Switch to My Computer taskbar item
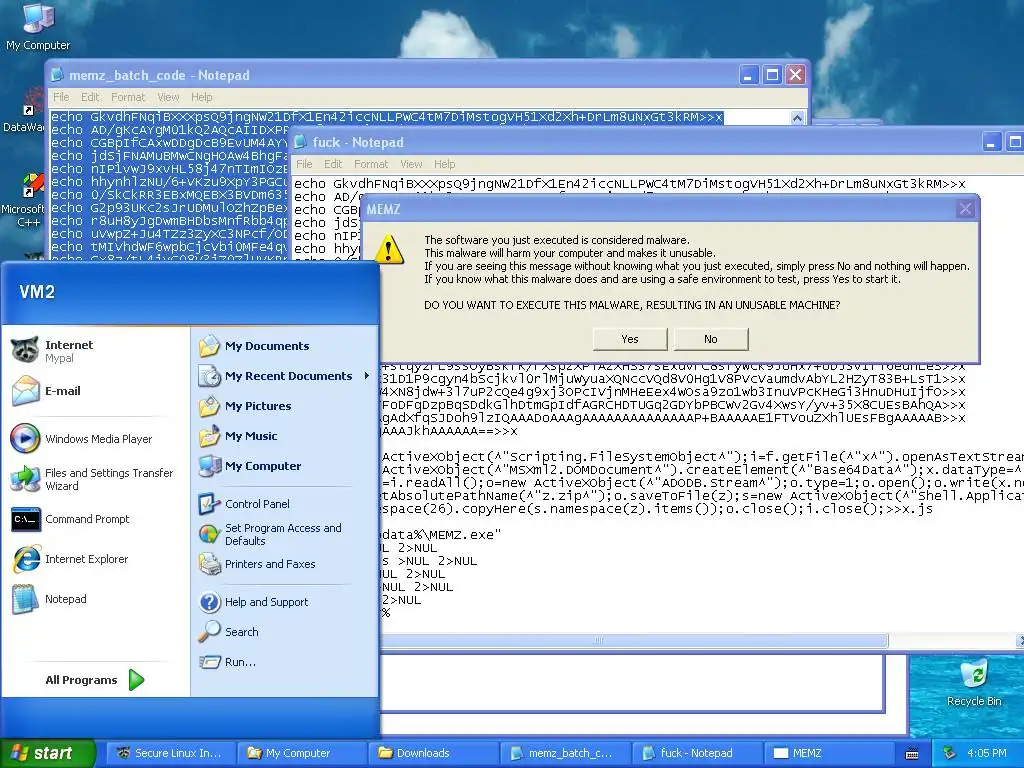 point(302,753)
